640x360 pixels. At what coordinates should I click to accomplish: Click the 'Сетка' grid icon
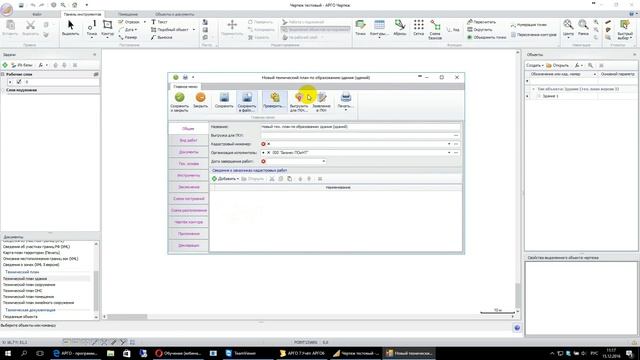coord(418,25)
